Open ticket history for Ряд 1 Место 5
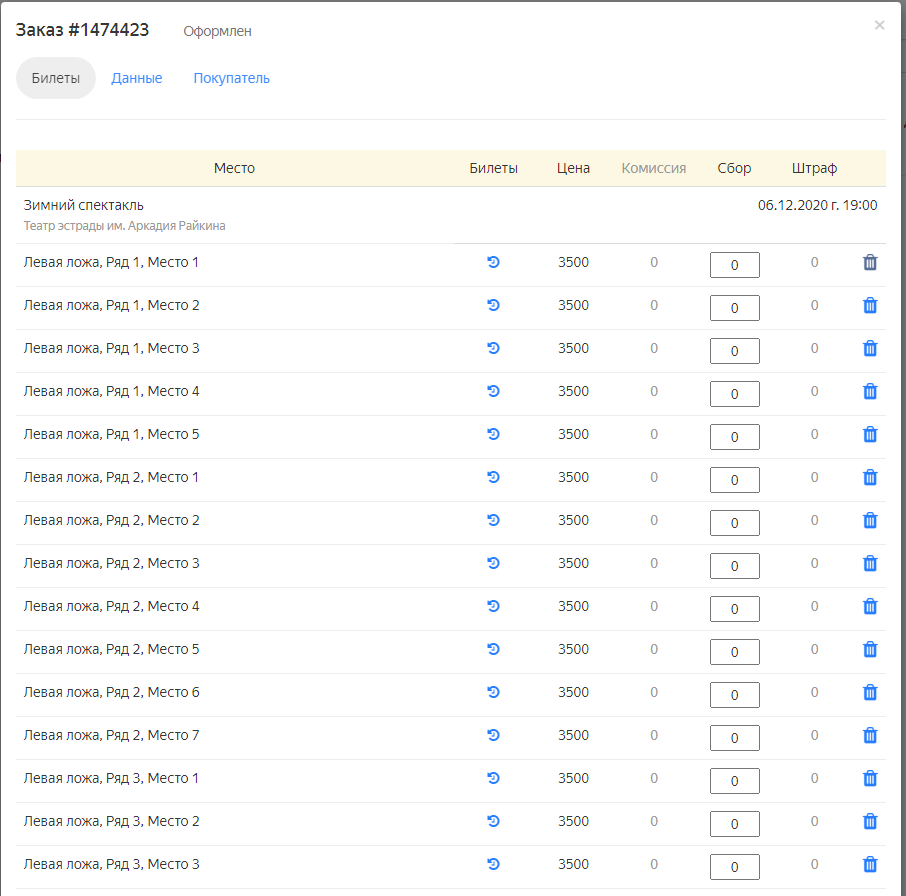Image resolution: width=906 pixels, height=896 pixels. coord(493,434)
